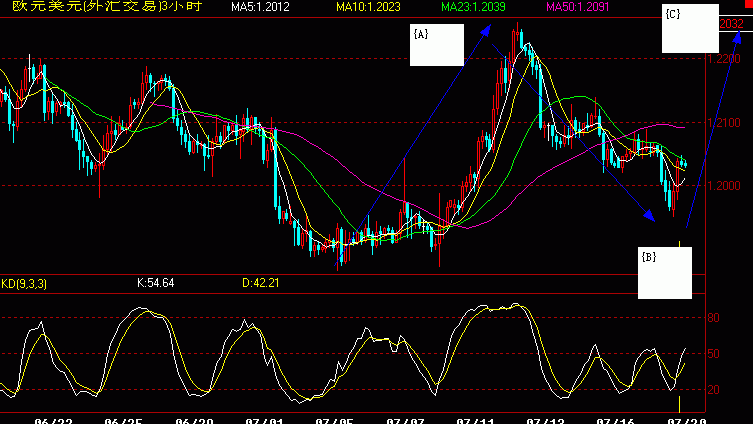Click the 07/01 date axis label
753x424 pixels.
pyautogui.click(x=264, y=421)
